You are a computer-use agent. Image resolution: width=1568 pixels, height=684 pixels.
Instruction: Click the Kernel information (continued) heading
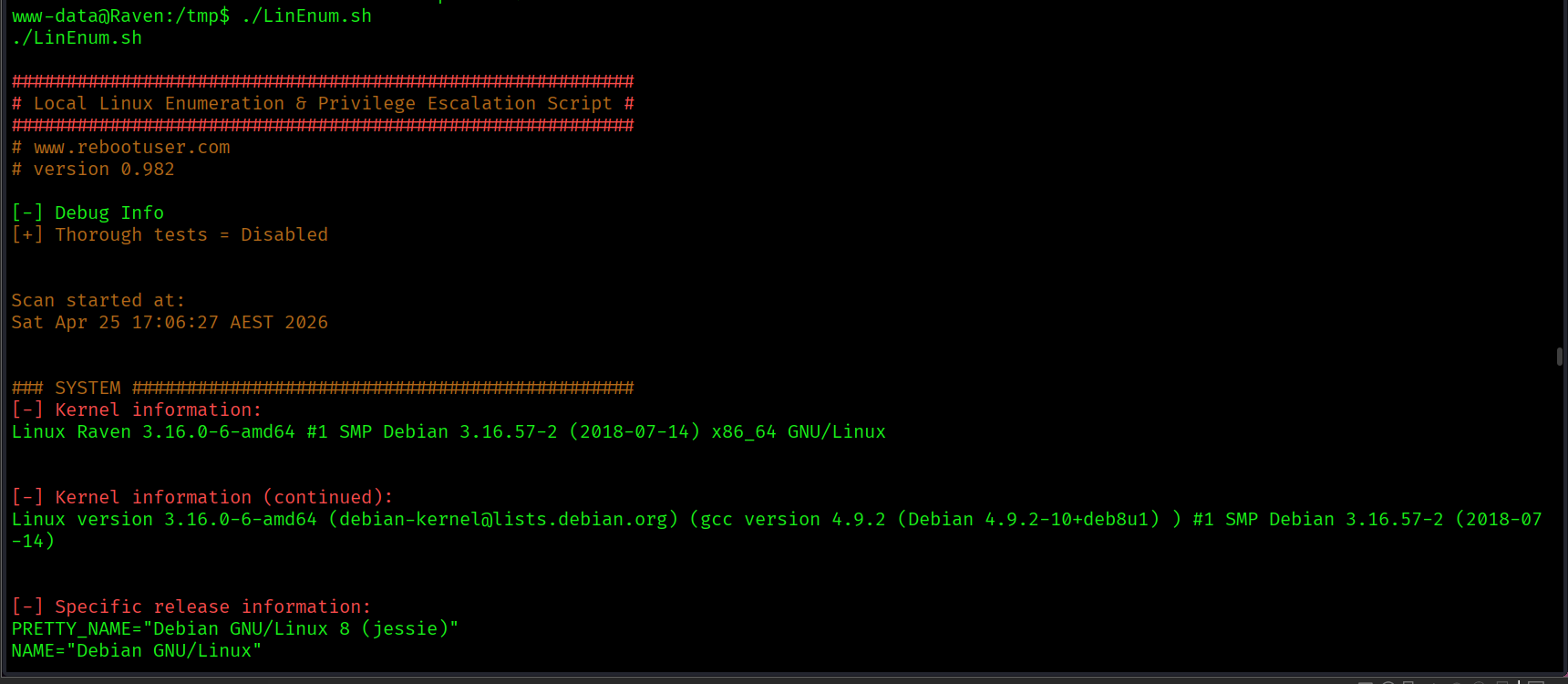pyautogui.click(x=223, y=498)
